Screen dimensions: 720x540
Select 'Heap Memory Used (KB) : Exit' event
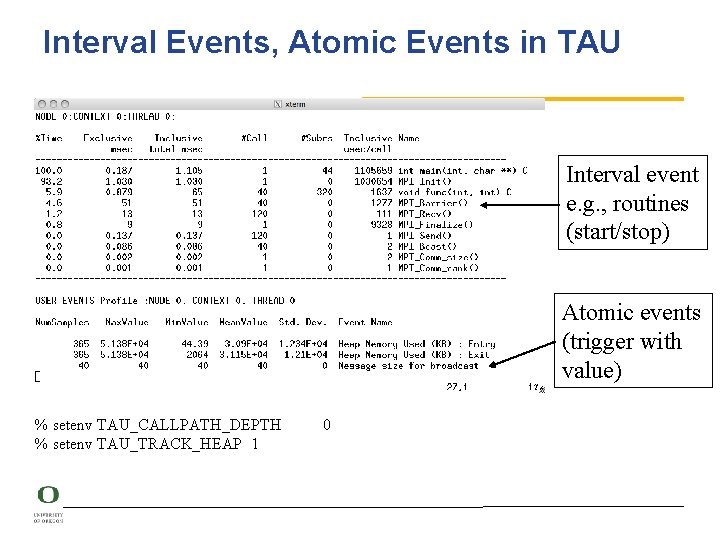coord(414,355)
